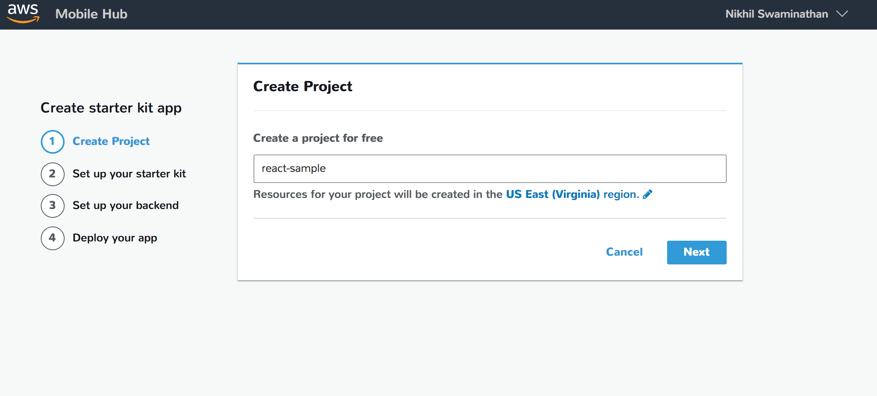Viewport: 877px width, 396px height.
Task: Select the step 2 circle icon
Action: tap(52, 174)
